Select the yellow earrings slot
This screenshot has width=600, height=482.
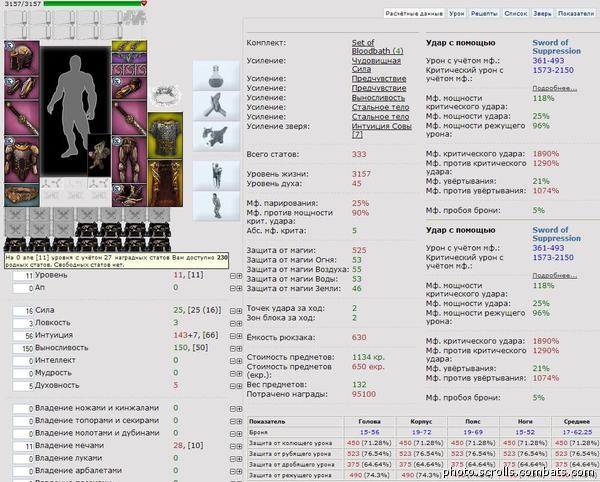pyautogui.click(x=129, y=46)
